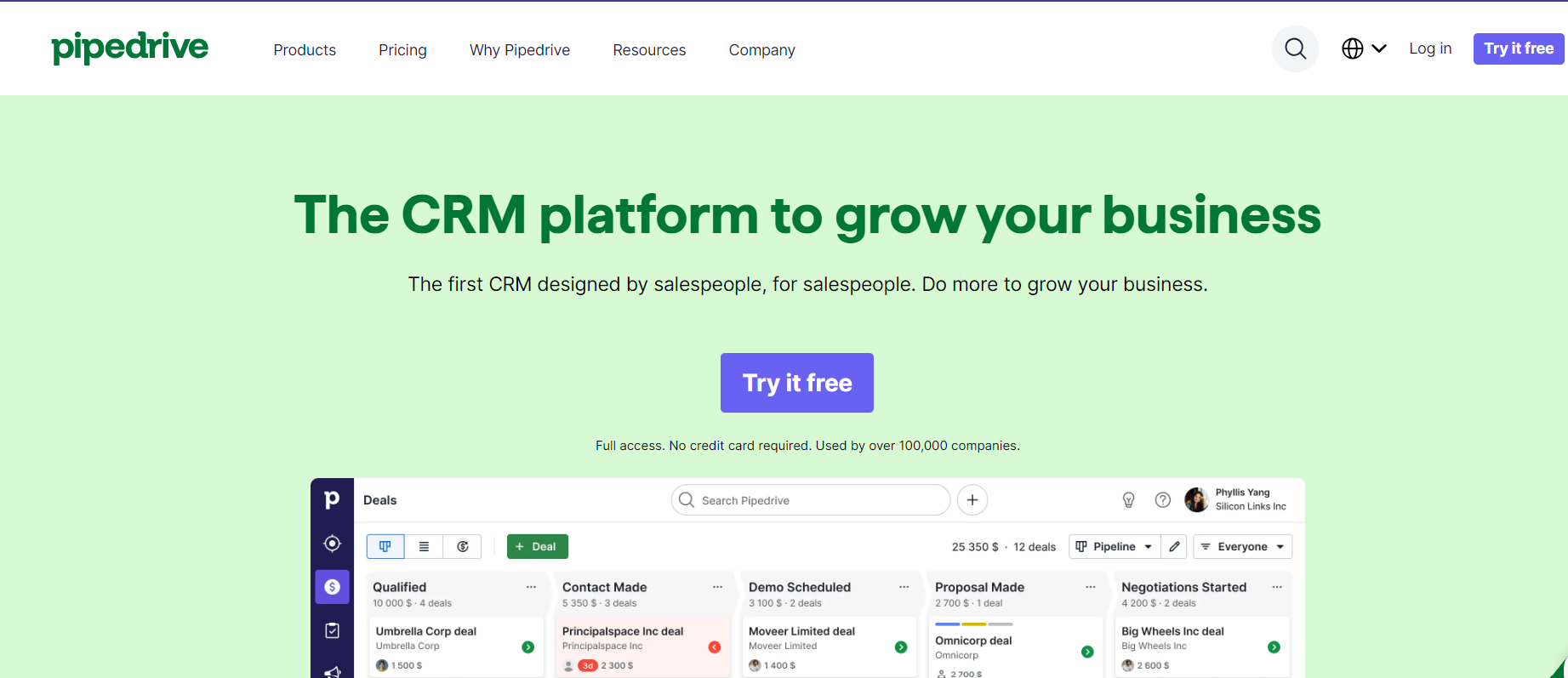Click the header Try it free button
Image resolution: width=1568 pixels, height=678 pixels.
pos(1519,48)
